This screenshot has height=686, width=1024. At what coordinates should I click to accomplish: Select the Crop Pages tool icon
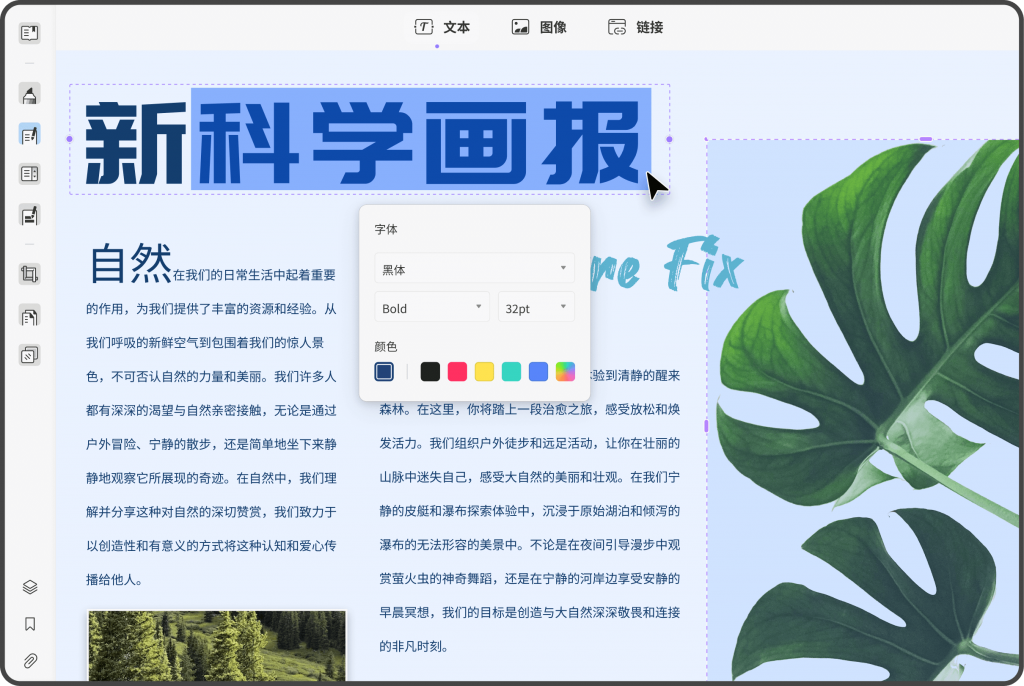[30, 274]
